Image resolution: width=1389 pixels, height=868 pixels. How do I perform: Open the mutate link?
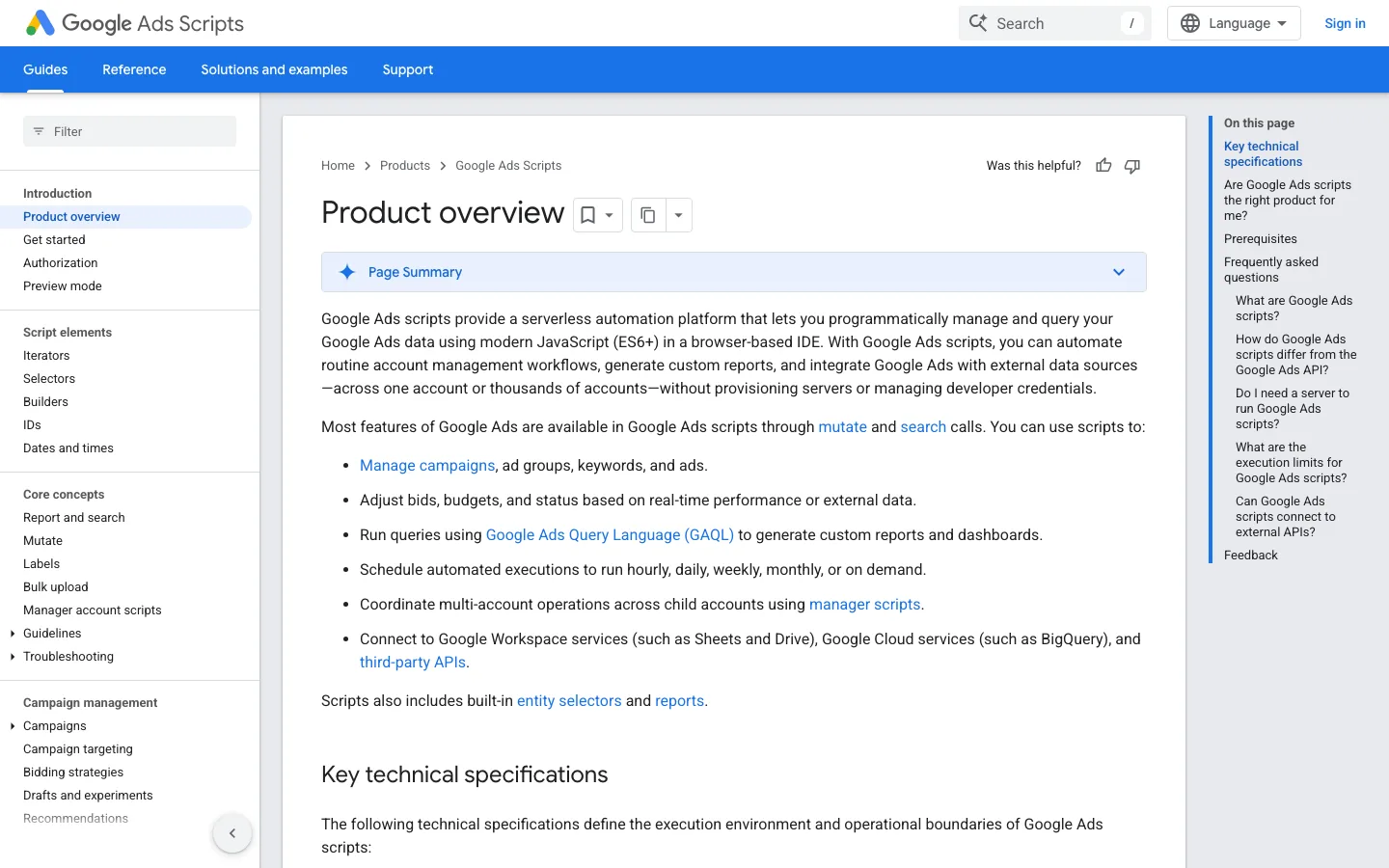click(x=842, y=427)
